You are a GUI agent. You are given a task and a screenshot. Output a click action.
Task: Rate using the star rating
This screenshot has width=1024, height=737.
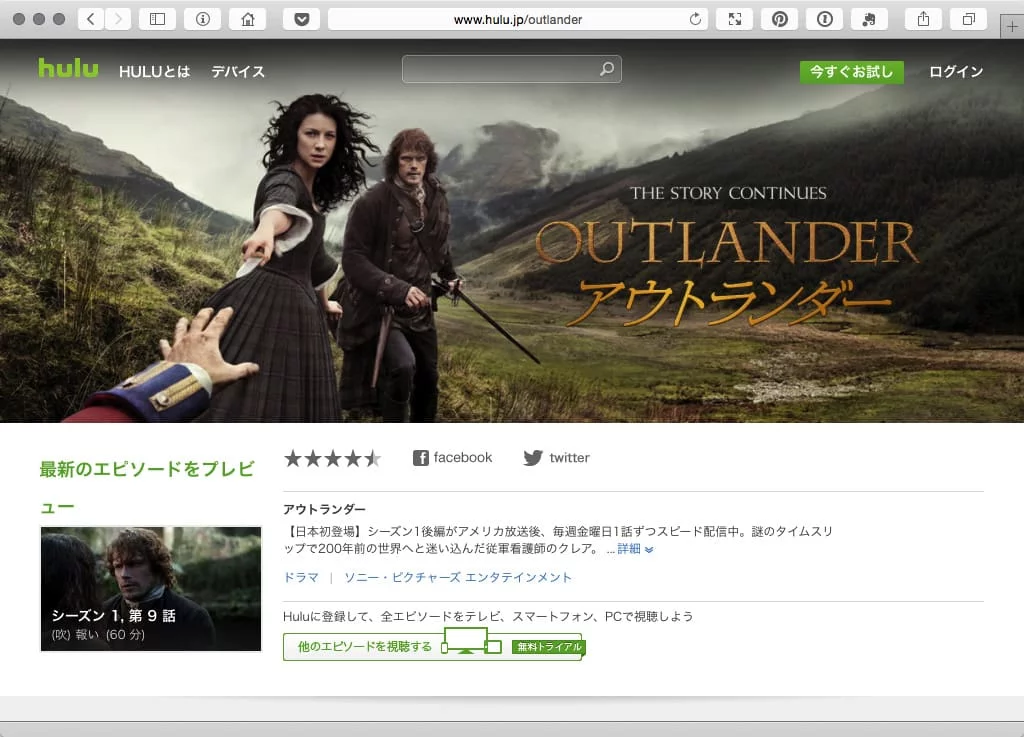tap(332, 458)
